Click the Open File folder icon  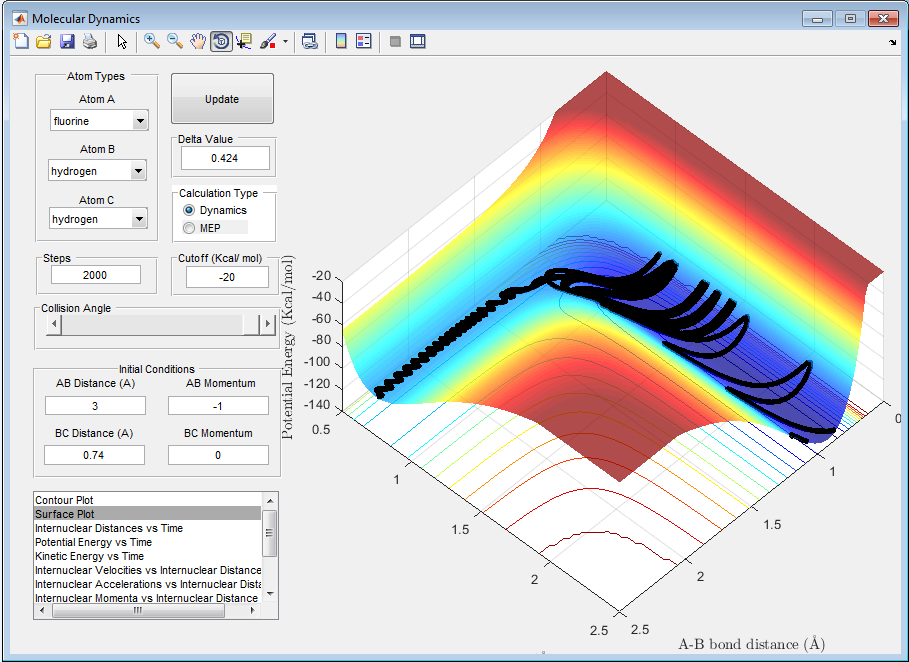[x=44, y=41]
